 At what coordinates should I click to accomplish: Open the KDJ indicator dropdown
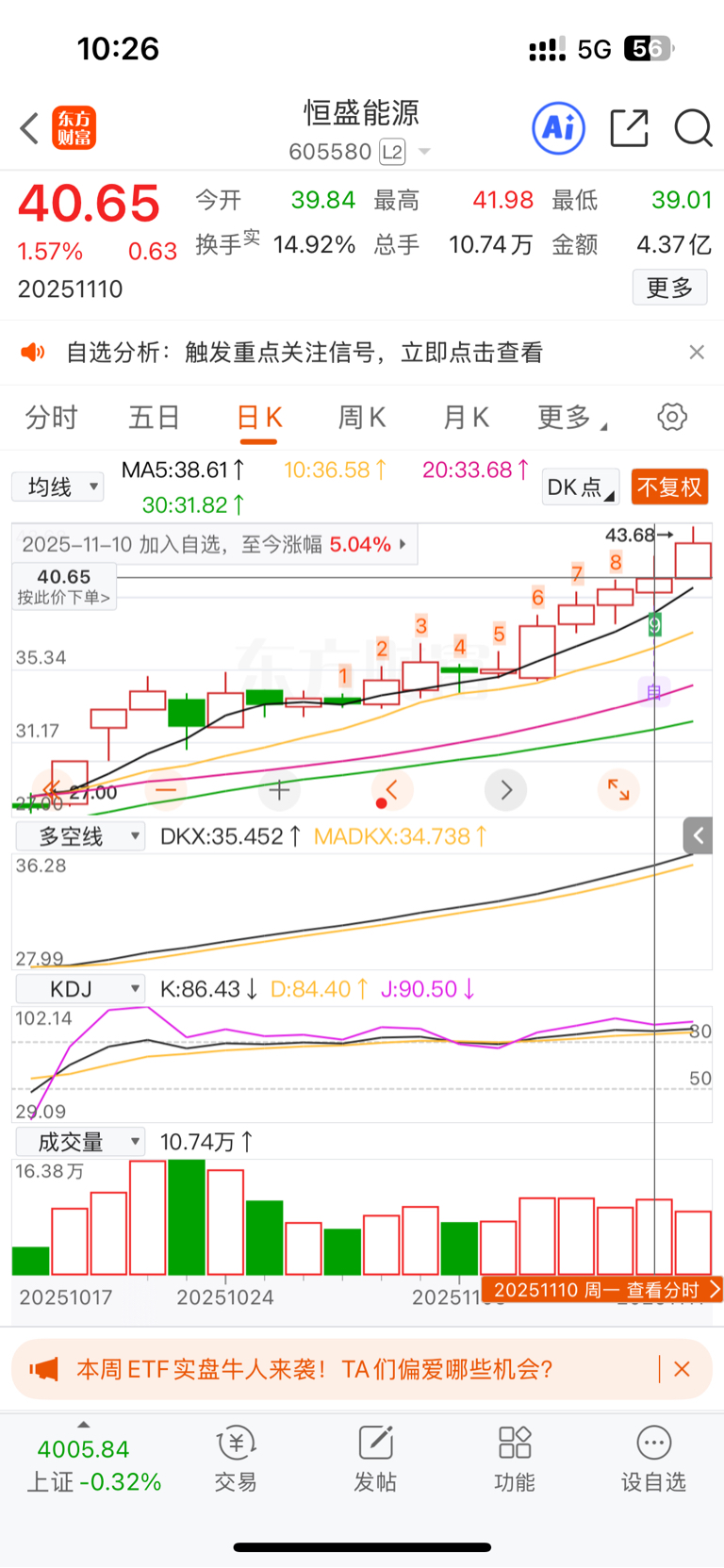81,989
